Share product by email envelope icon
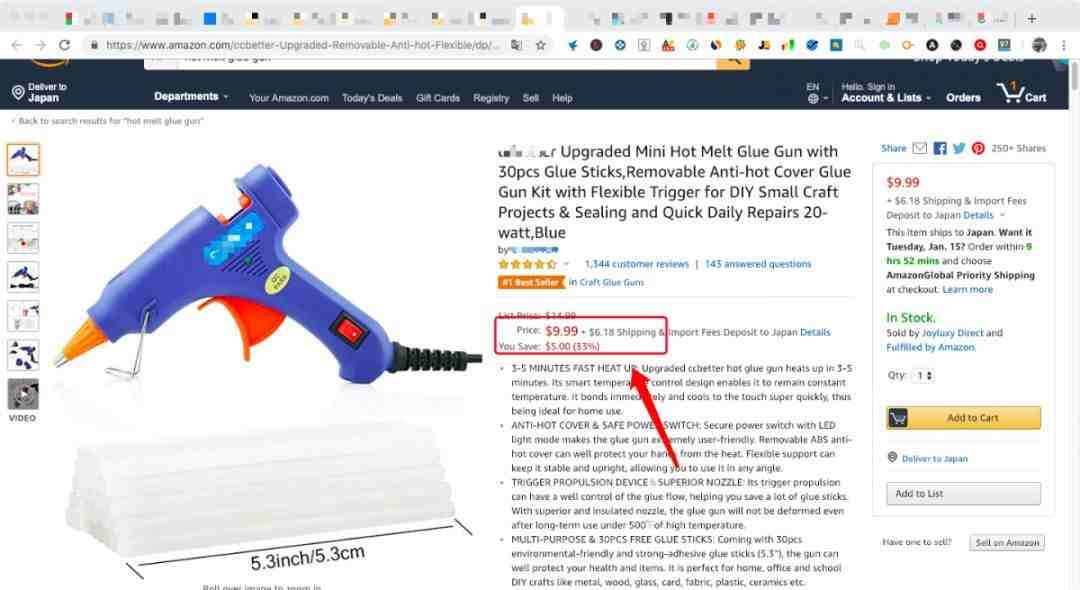This screenshot has width=1080, height=590. click(x=920, y=148)
